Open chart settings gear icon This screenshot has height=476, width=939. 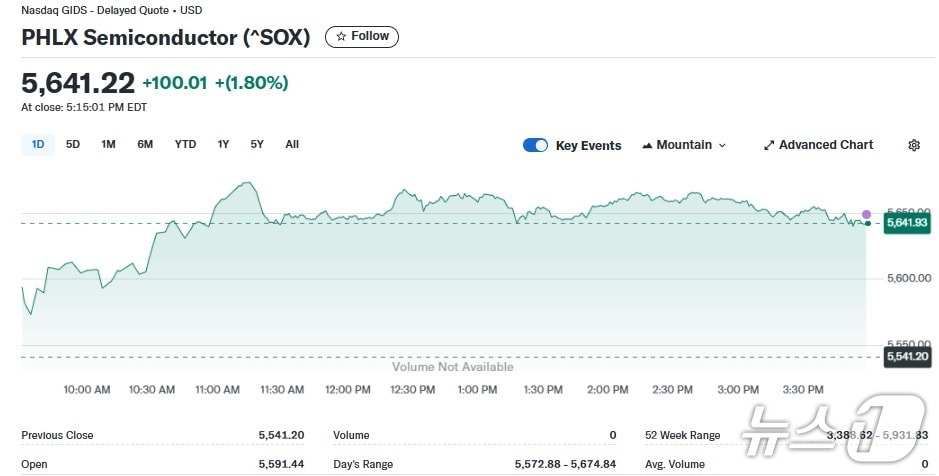point(913,145)
